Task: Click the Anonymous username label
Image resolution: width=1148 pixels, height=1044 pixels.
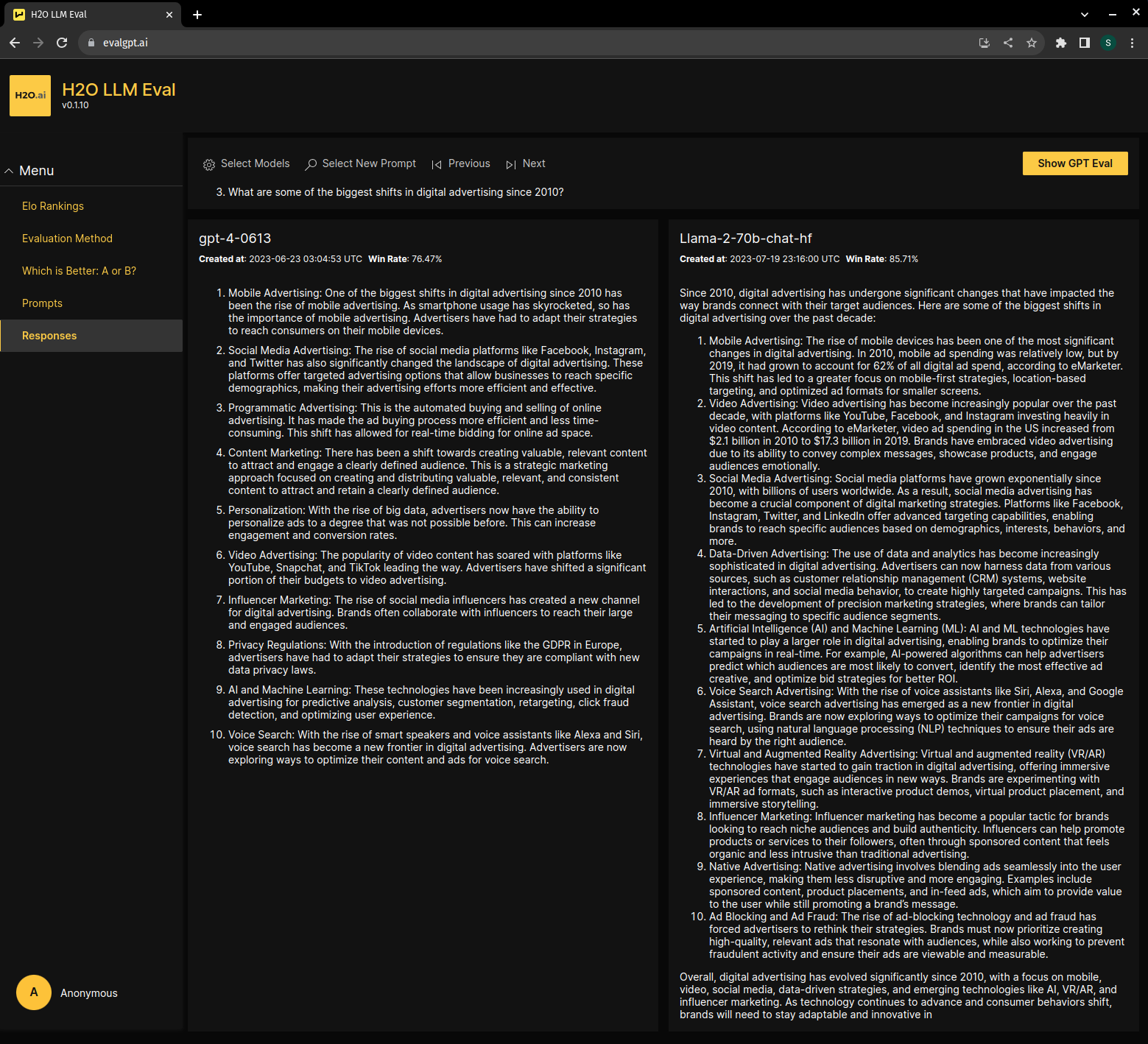Action: point(89,993)
